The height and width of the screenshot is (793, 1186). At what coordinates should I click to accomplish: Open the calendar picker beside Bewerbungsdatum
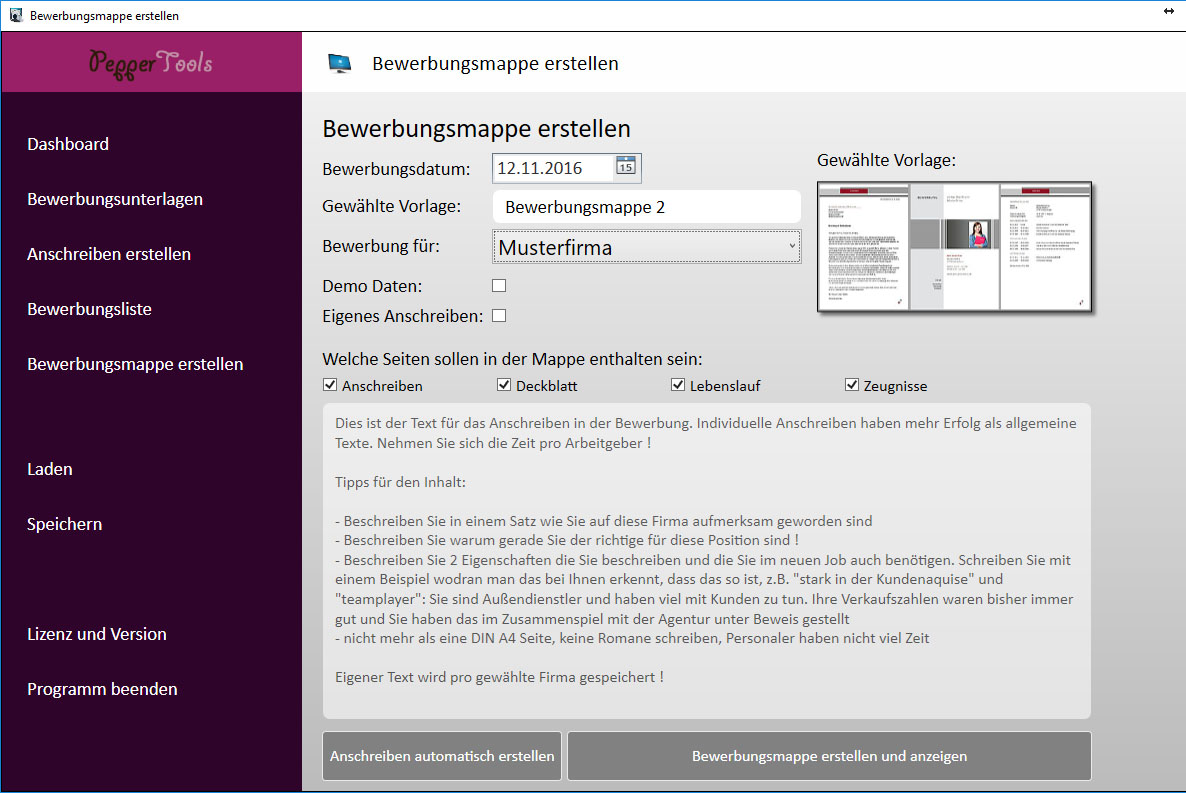coord(626,166)
